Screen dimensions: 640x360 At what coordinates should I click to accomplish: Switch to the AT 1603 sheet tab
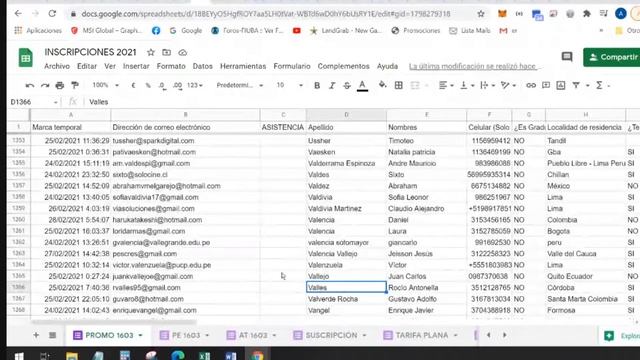click(251, 336)
